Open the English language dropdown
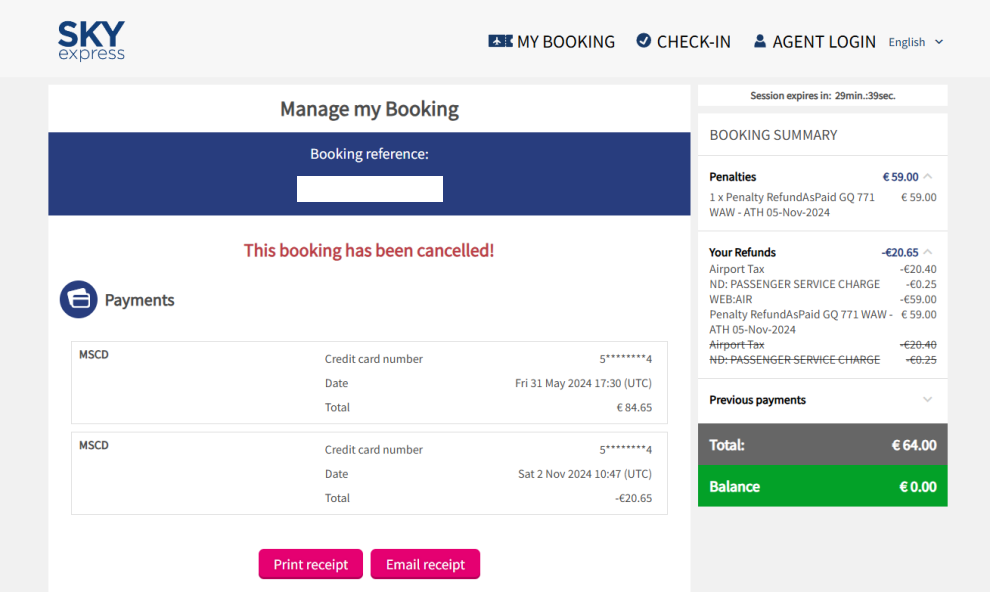 coord(915,42)
